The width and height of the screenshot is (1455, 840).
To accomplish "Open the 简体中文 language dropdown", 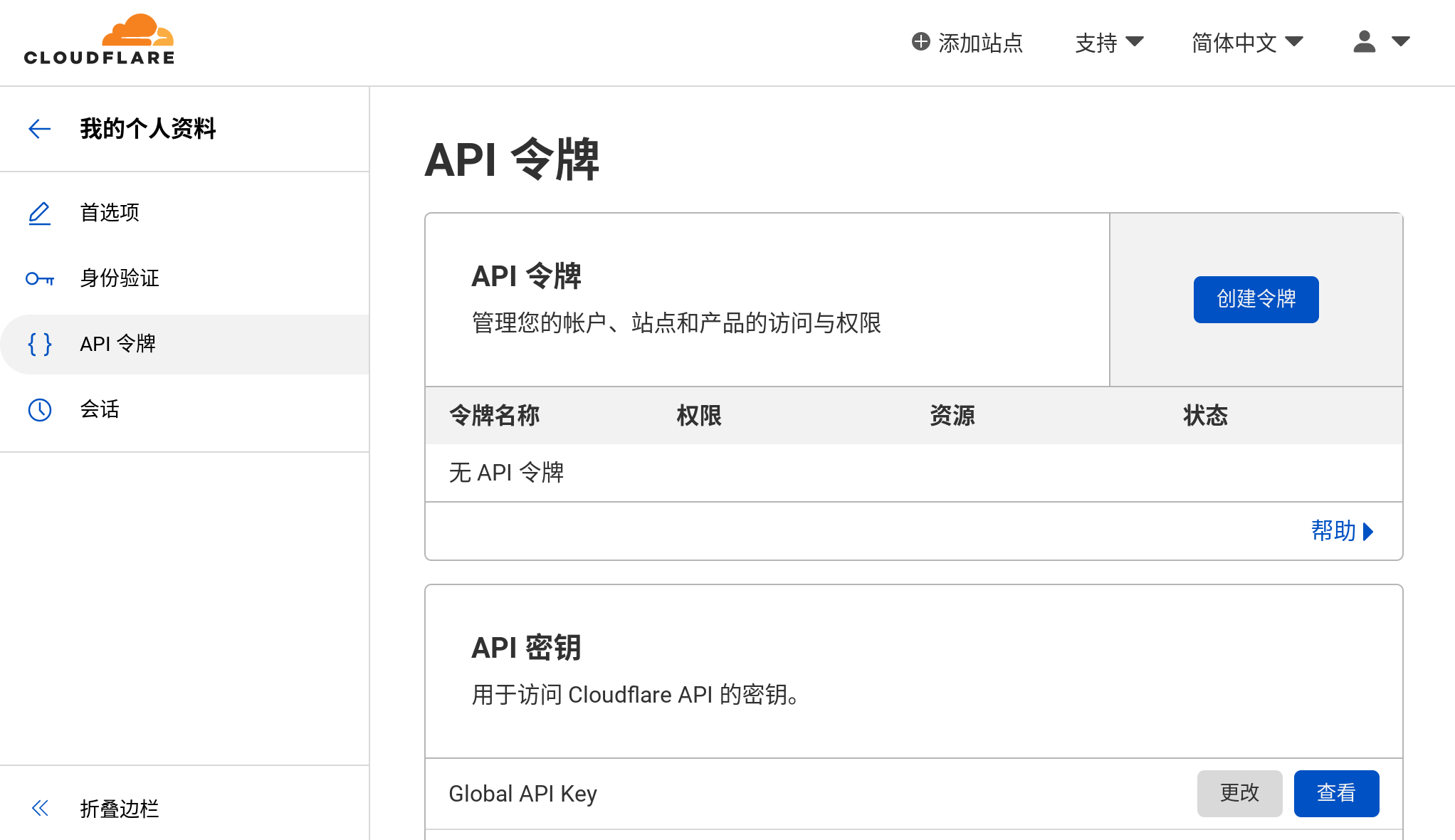I will [1247, 43].
